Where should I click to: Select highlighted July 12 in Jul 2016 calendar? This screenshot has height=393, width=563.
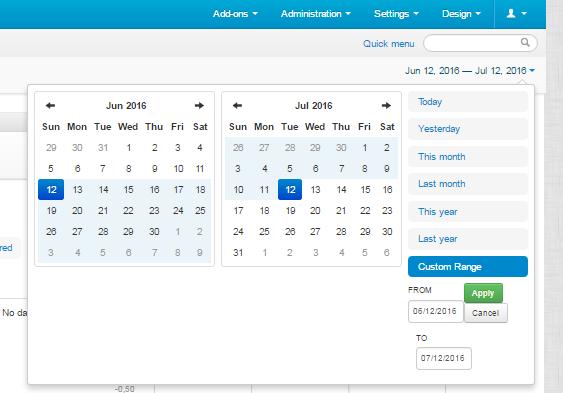pyautogui.click(x=290, y=190)
